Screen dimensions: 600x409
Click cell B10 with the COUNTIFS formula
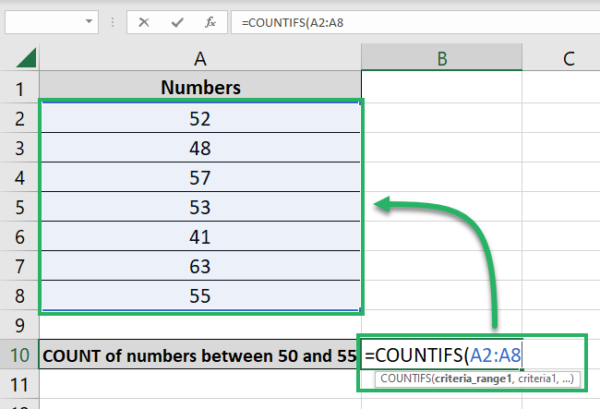442,355
